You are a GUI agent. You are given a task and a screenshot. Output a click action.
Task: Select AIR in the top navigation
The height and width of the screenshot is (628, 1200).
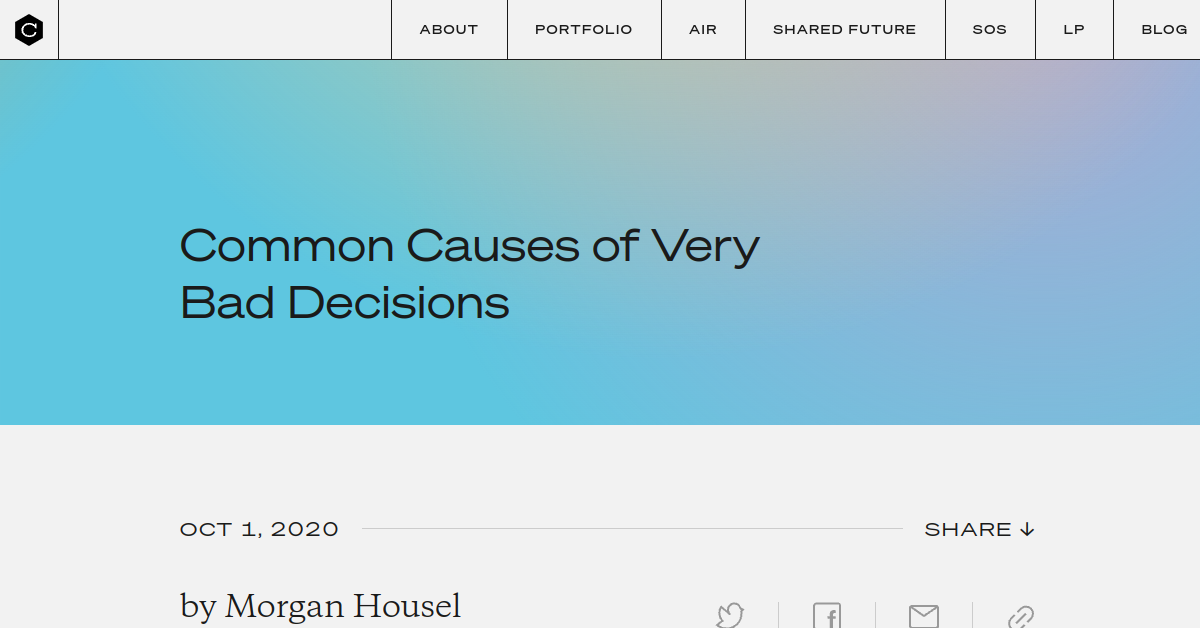703,30
